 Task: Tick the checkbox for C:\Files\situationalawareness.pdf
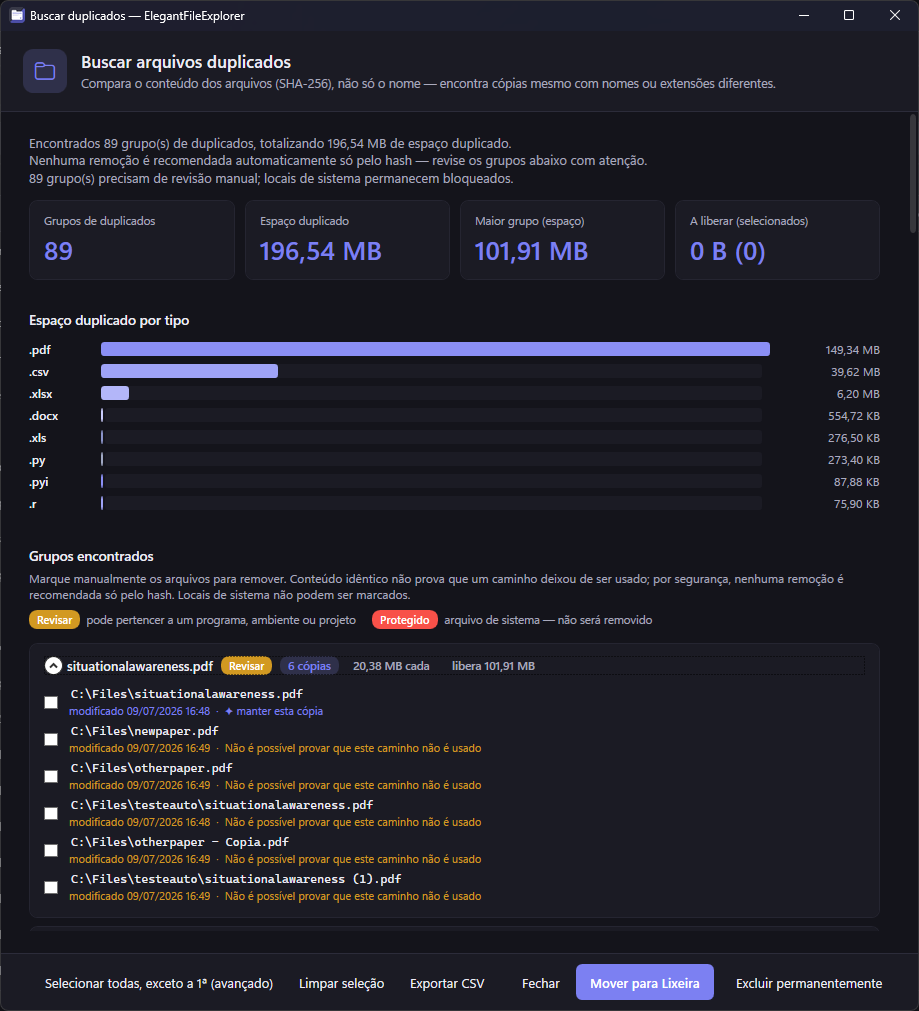[x=51, y=702]
